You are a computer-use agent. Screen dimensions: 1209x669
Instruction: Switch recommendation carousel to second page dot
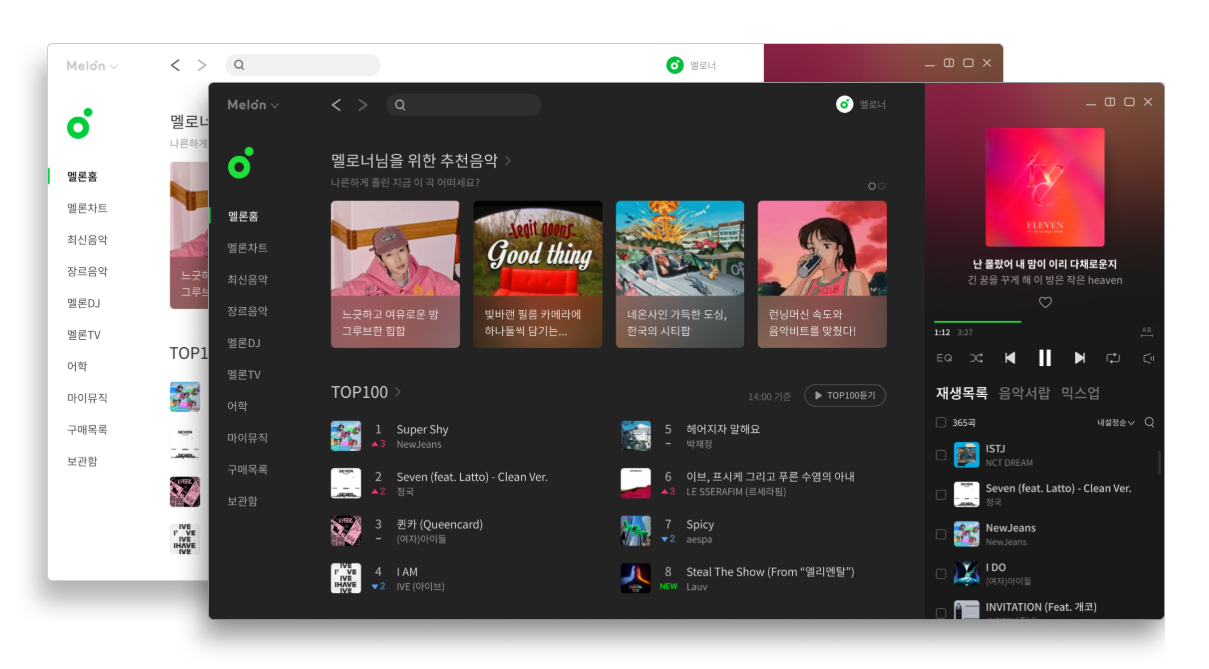click(881, 186)
